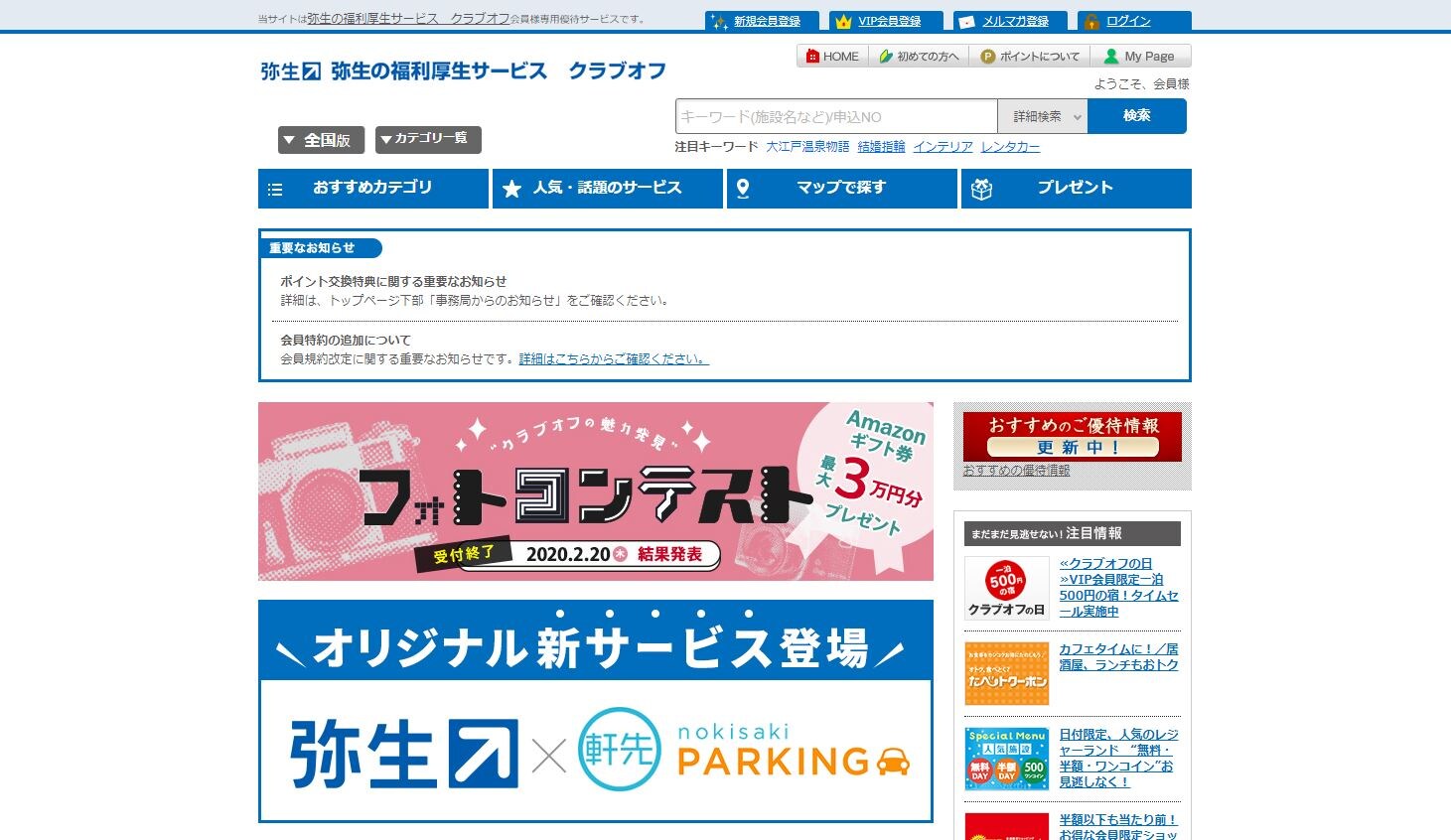Viewport: 1451px width, 840px height.
Task: Open VIP会員登録 link
Action: pos(889,21)
